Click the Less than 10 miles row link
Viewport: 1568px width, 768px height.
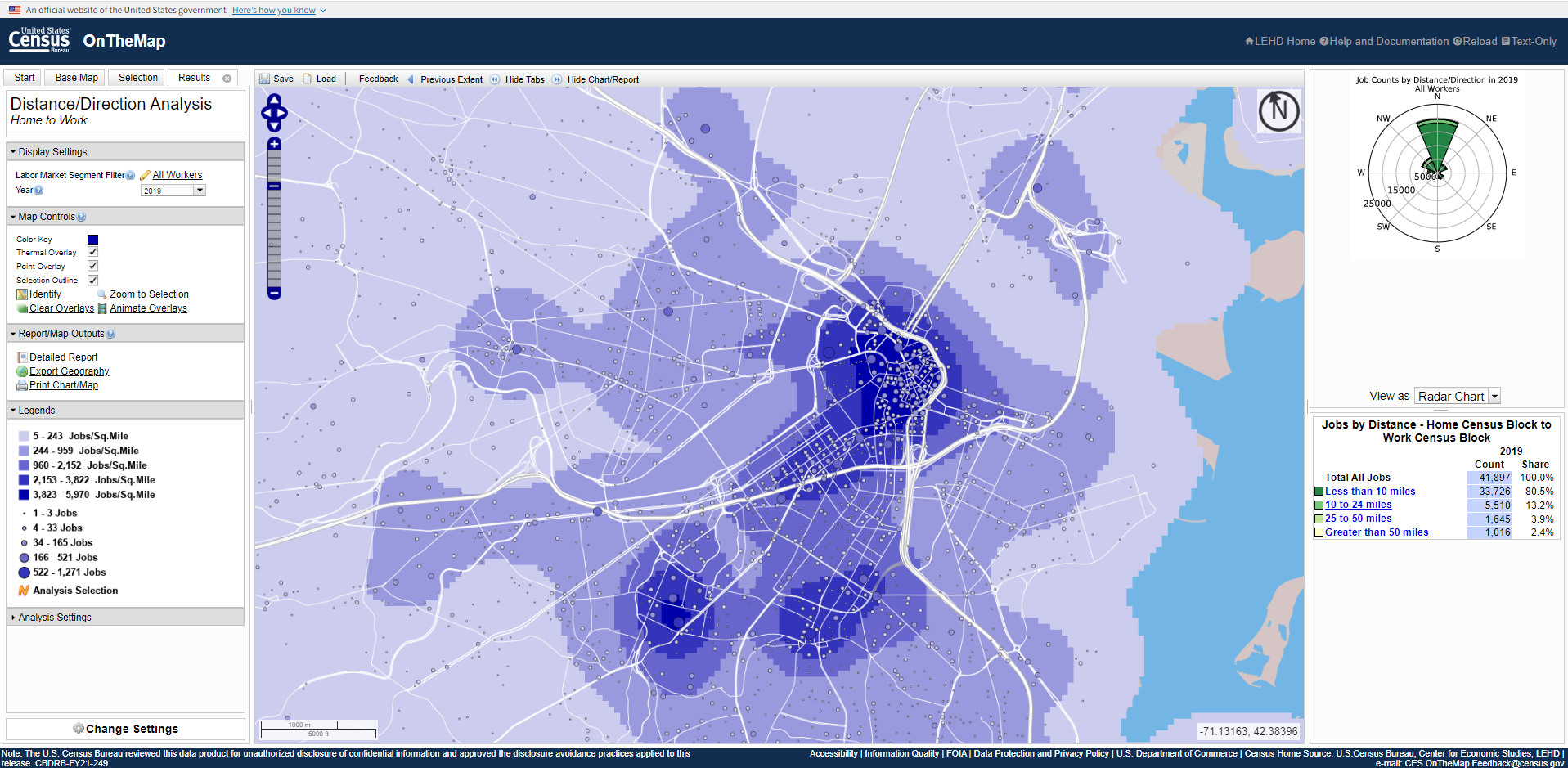click(1370, 492)
